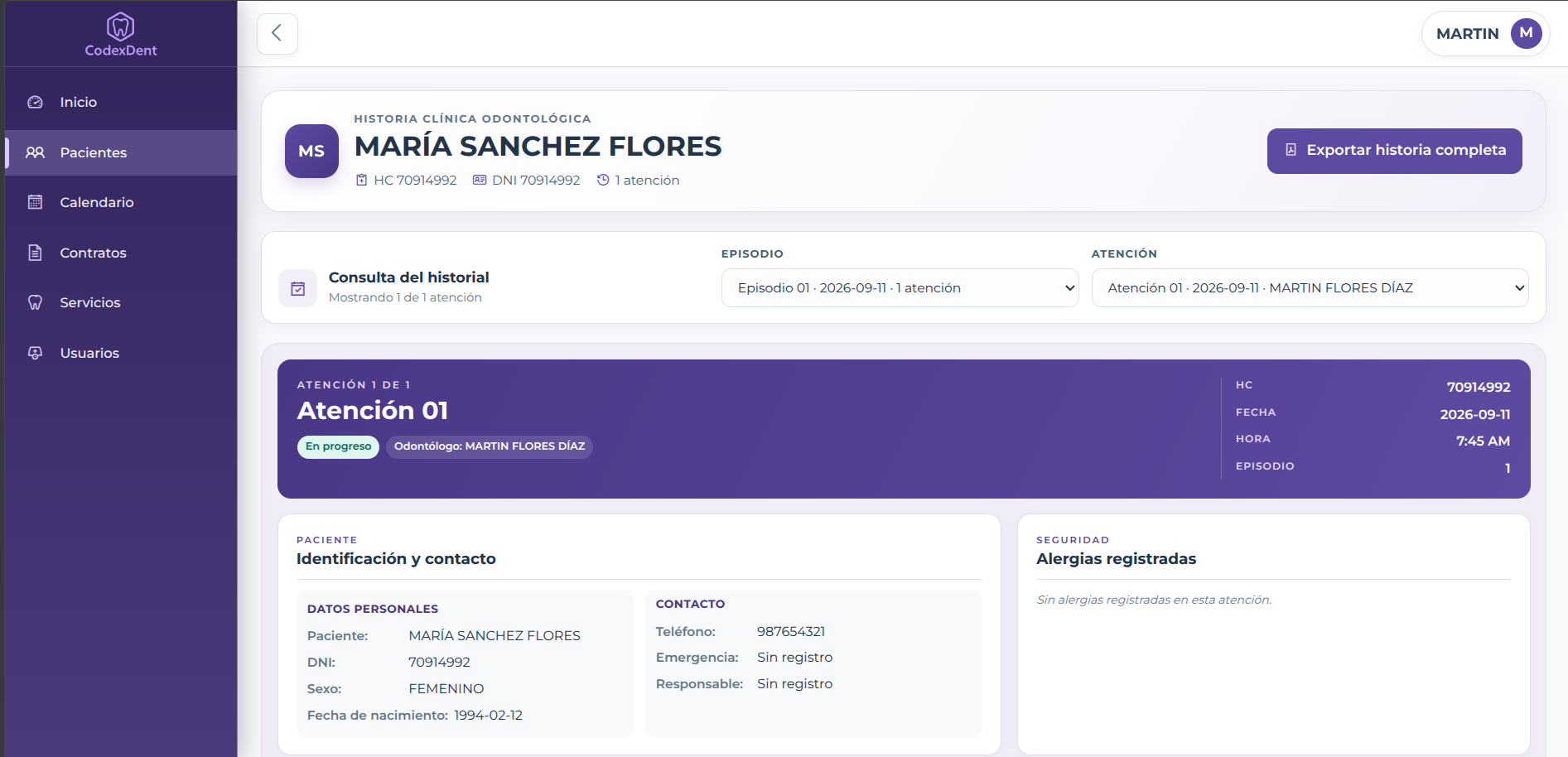Click the DNI card icon
1568x757 pixels.
pyautogui.click(x=480, y=180)
